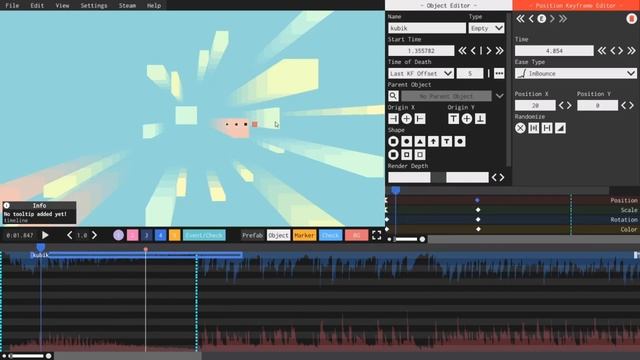Select the scale-style randomize option
The image size is (640, 360).
(x=547, y=128)
